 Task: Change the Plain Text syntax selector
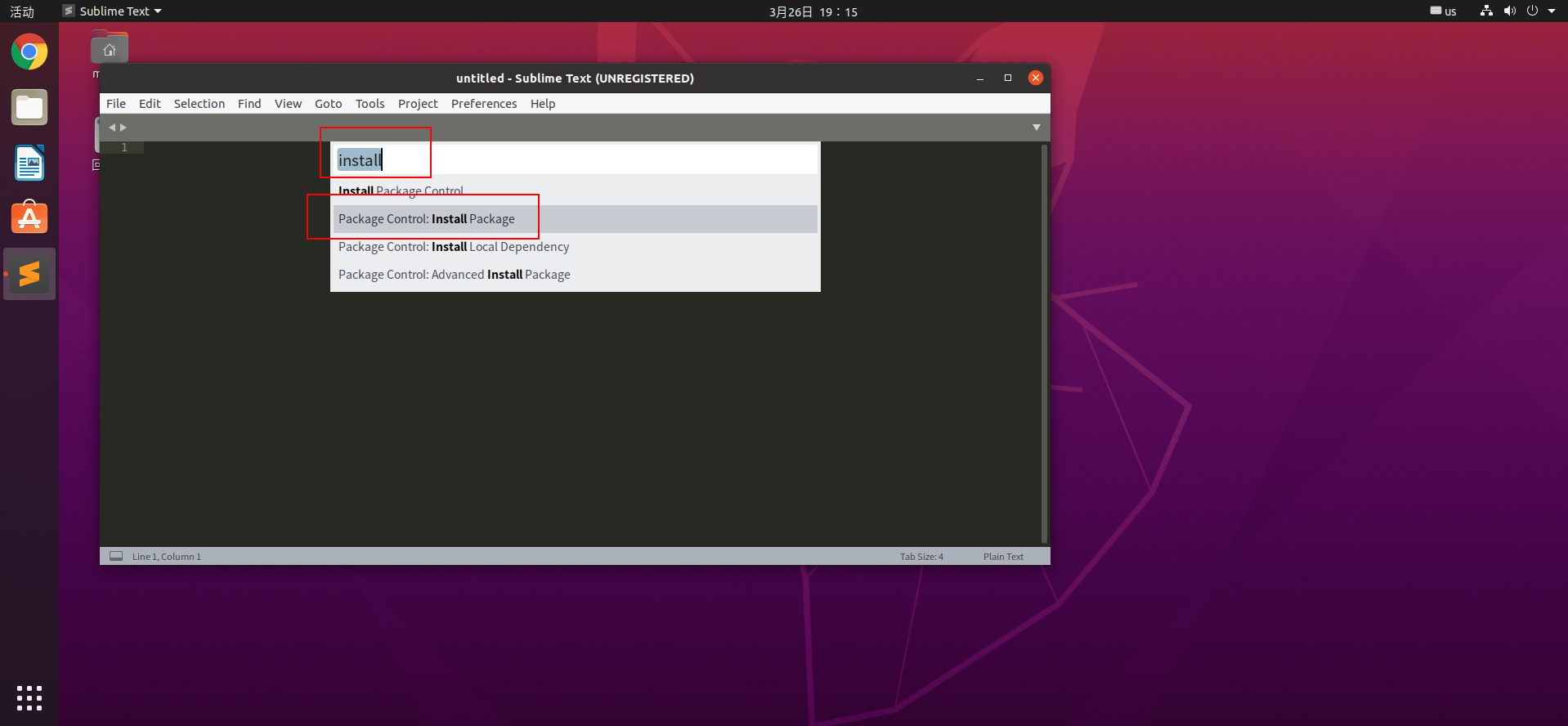click(1003, 557)
